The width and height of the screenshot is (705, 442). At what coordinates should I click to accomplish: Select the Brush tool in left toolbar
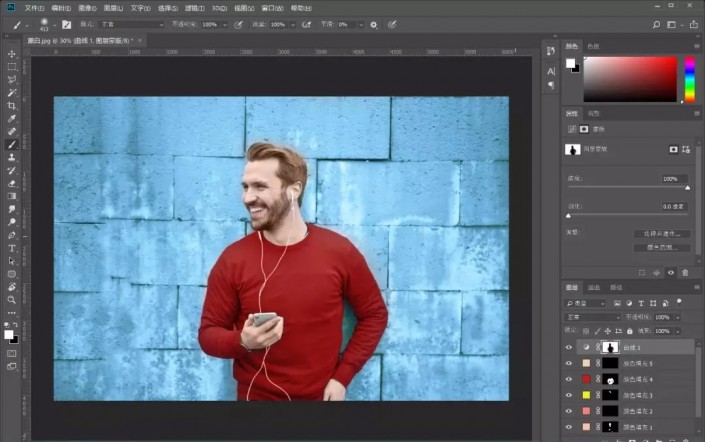click(12, 145)
